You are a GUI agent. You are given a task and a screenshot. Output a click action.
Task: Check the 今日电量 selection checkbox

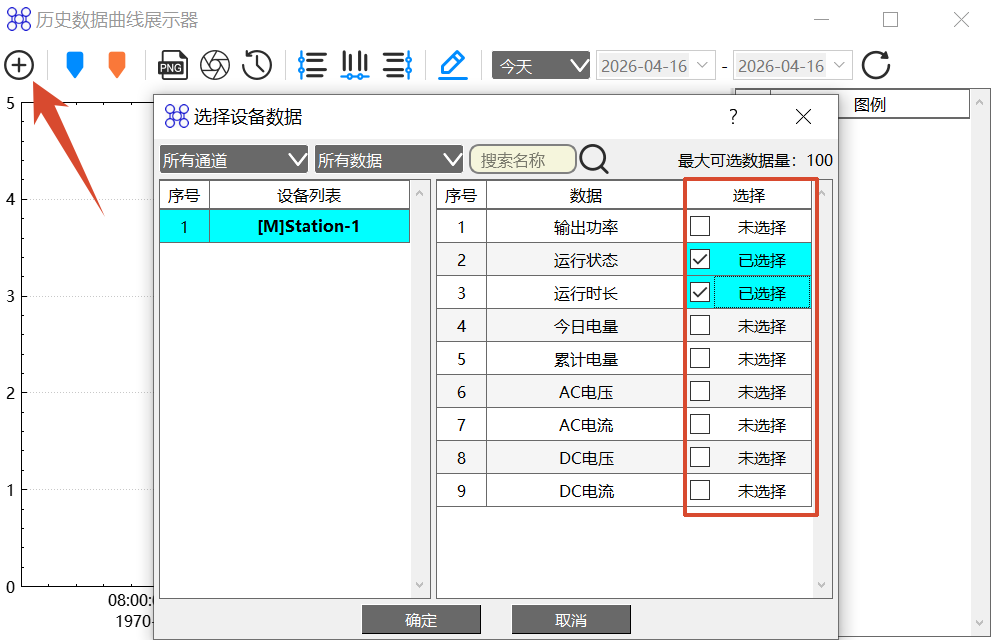(700, 325)
